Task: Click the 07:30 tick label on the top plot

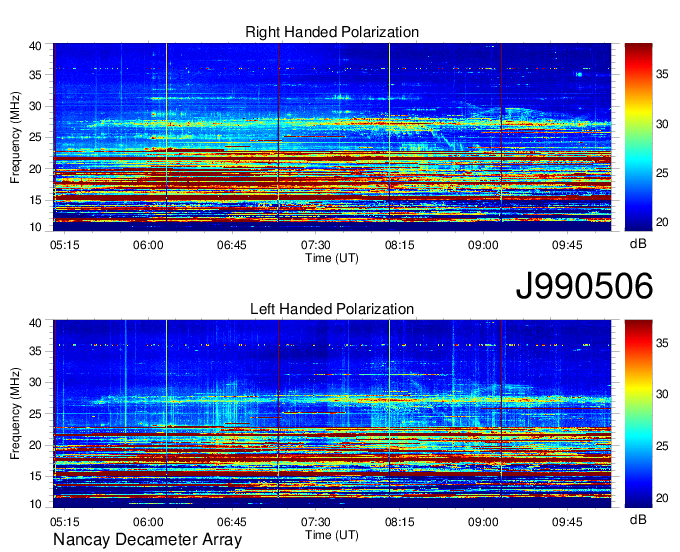Action: [316, 245]
